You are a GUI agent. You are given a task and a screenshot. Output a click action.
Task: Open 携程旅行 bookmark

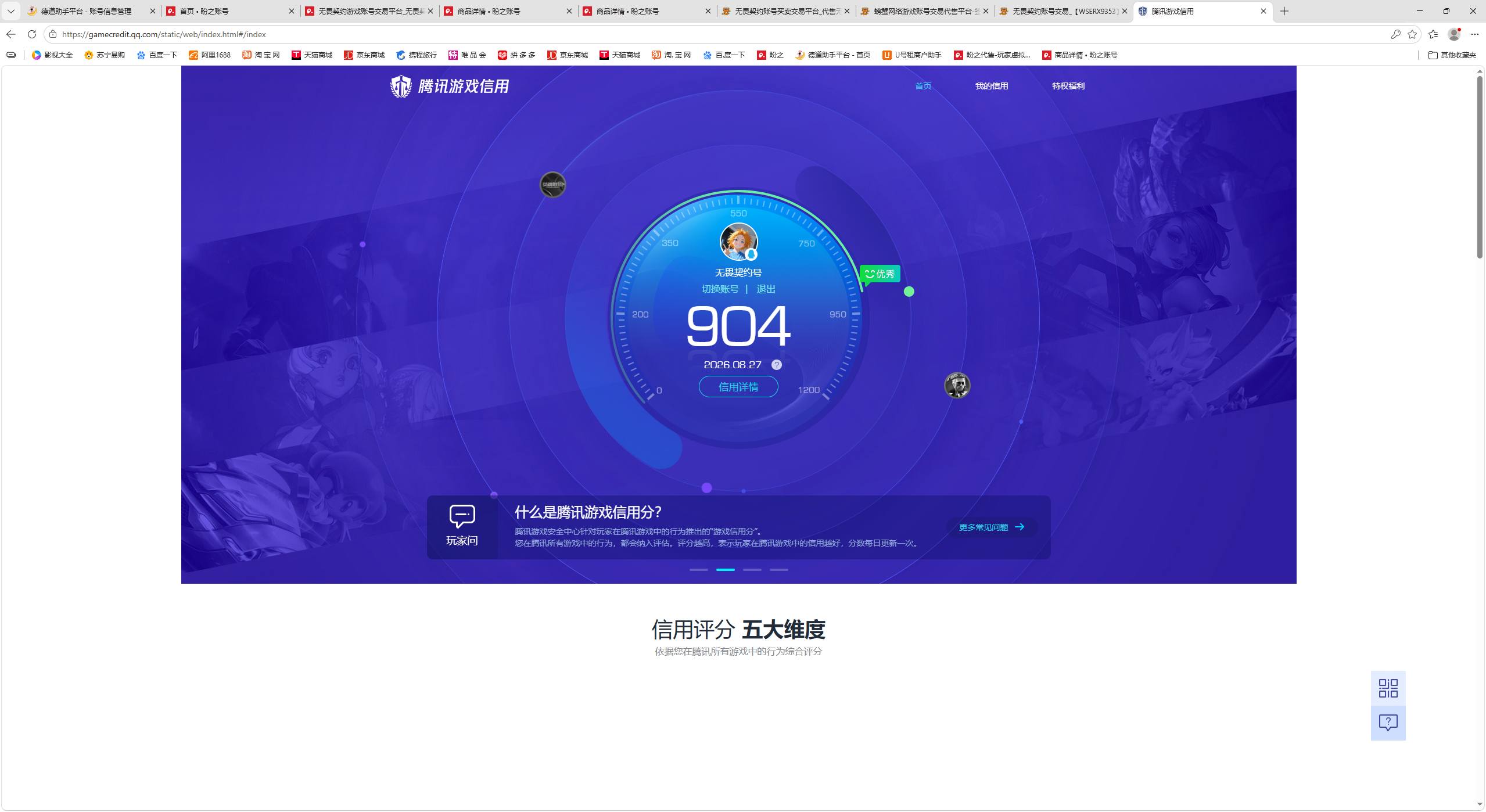point(417,55)
